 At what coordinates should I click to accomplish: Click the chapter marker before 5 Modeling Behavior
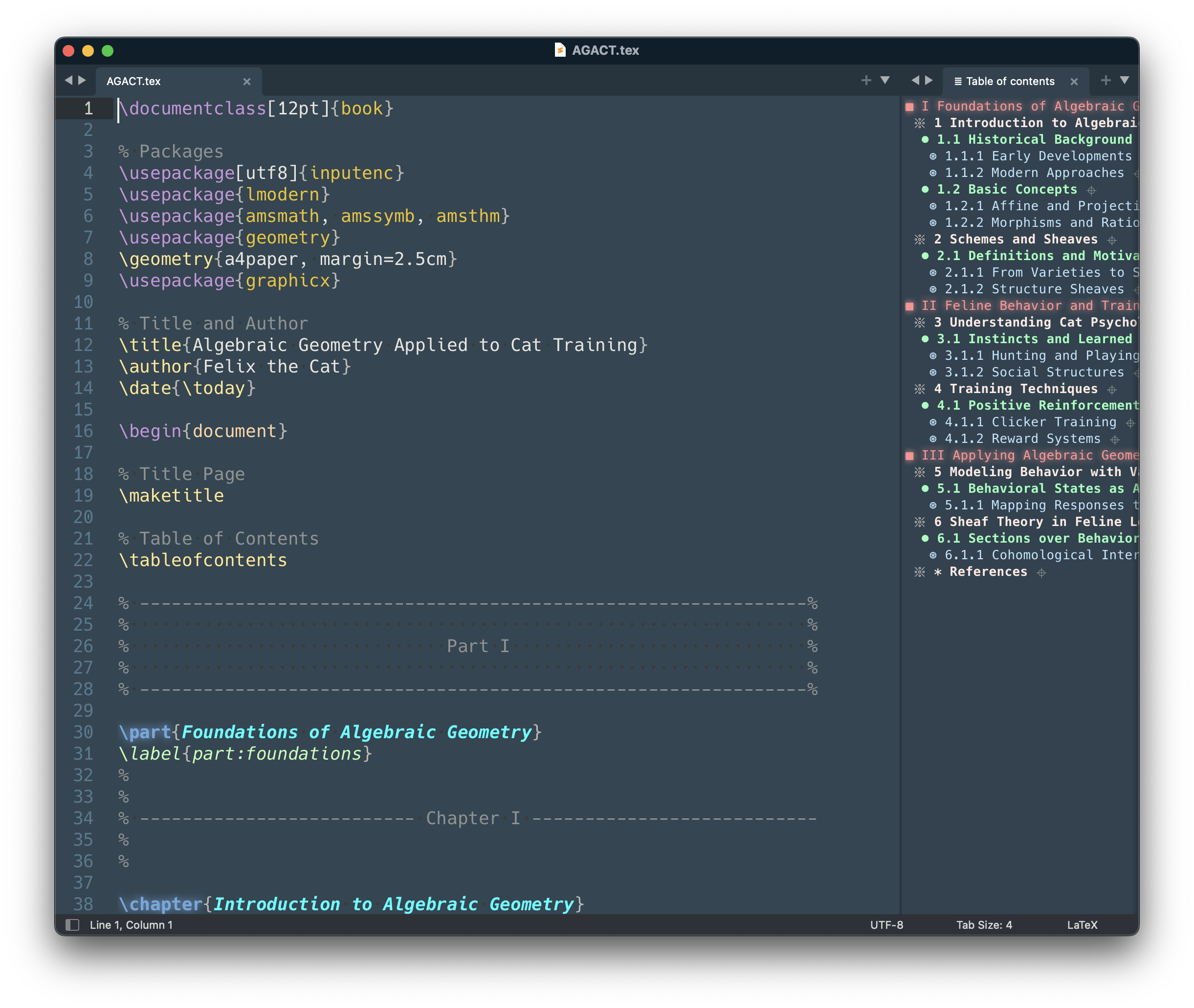tap(919, 472)
